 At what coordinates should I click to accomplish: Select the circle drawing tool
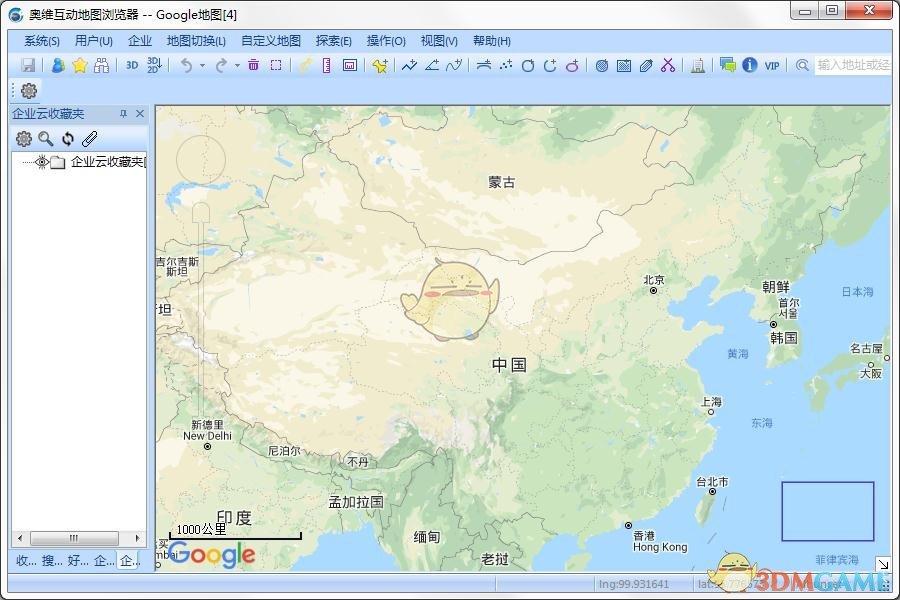coord(526,64)
